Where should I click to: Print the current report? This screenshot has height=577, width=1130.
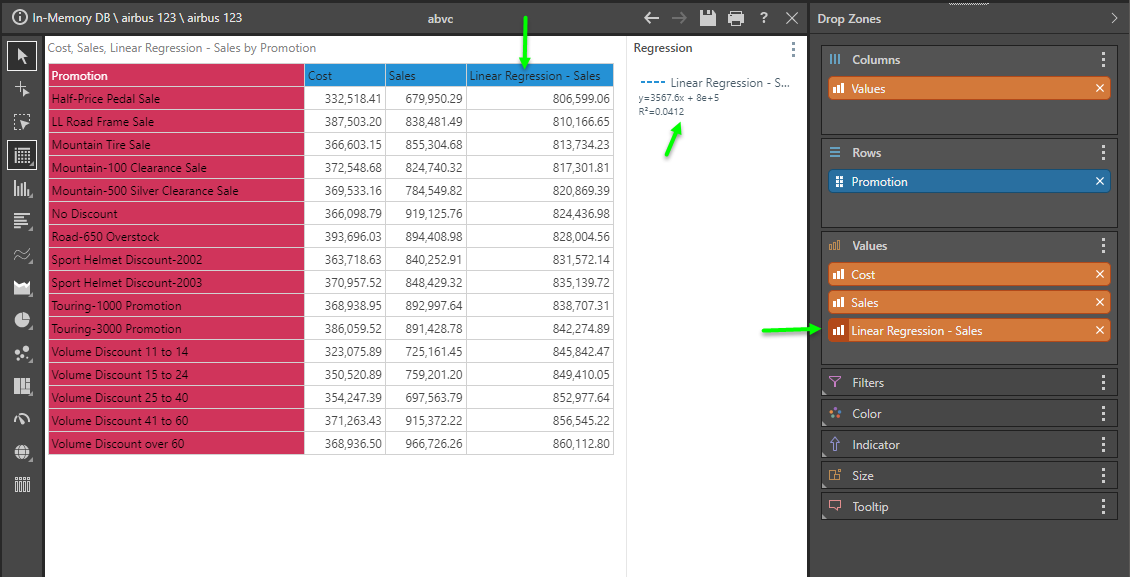736,18
